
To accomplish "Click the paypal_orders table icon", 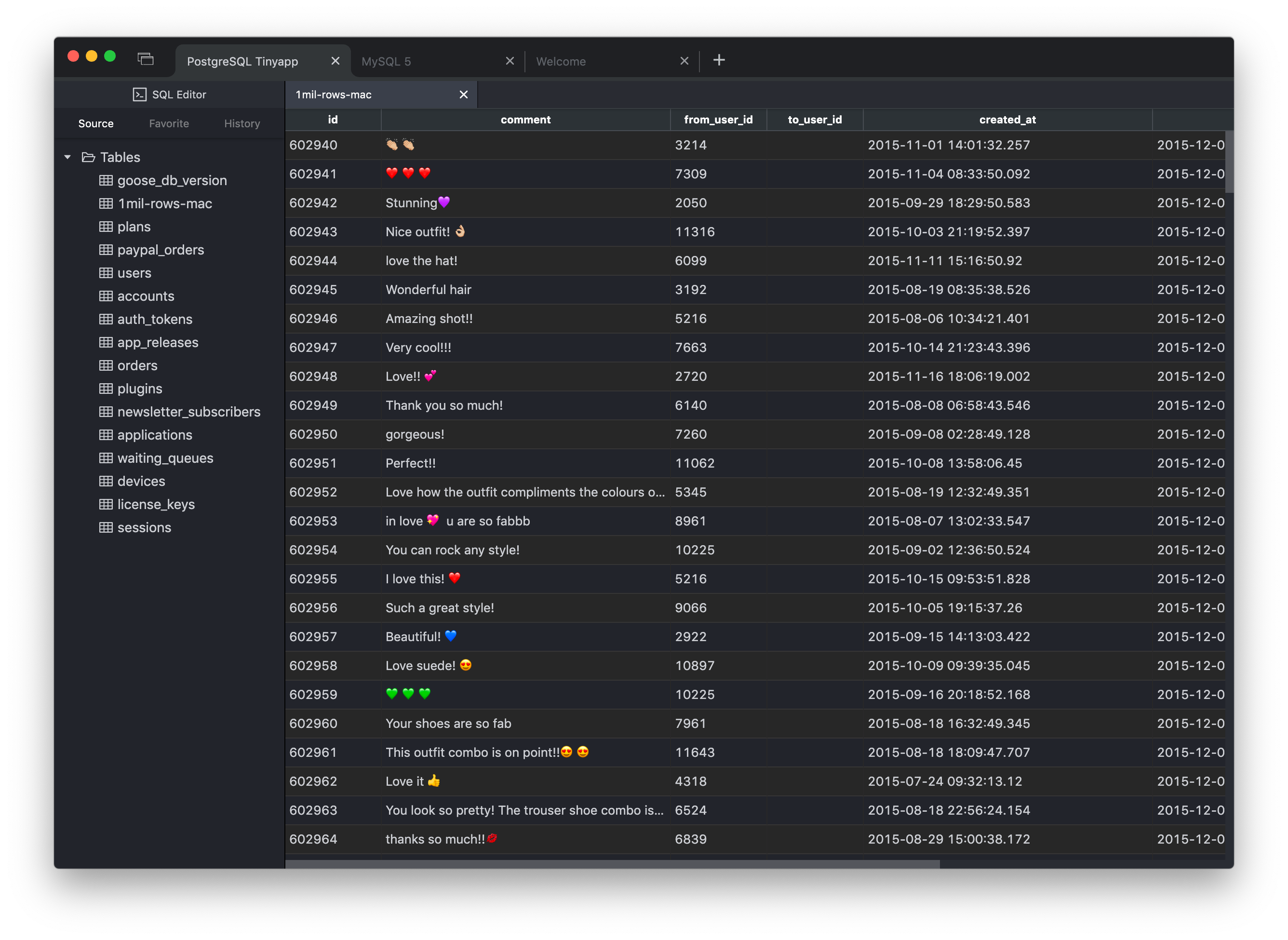I will click(106, 249).
